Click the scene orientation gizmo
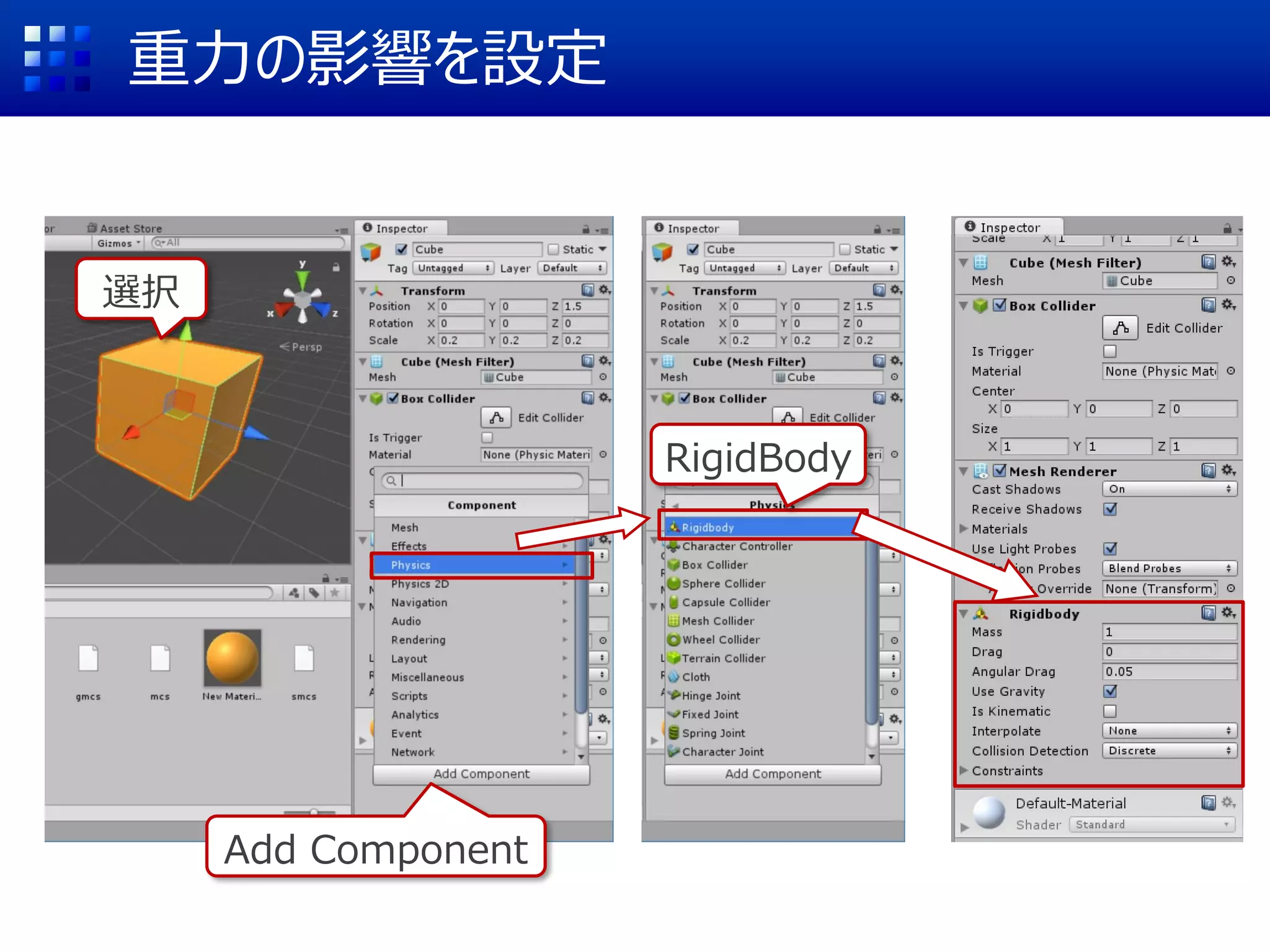 point(303,299)
